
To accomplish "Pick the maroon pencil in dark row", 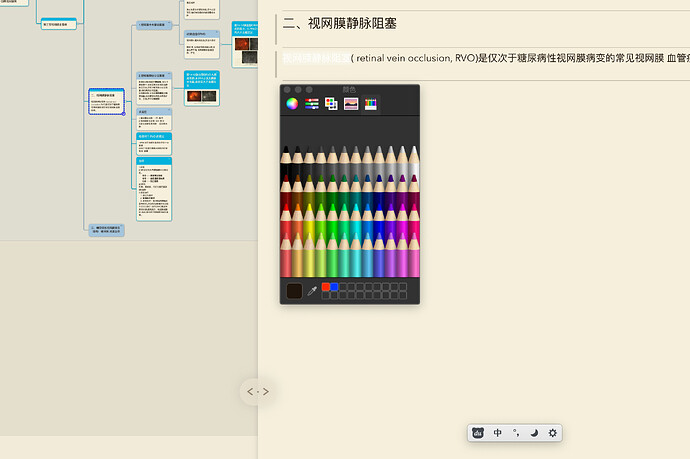I will (286, 189).
